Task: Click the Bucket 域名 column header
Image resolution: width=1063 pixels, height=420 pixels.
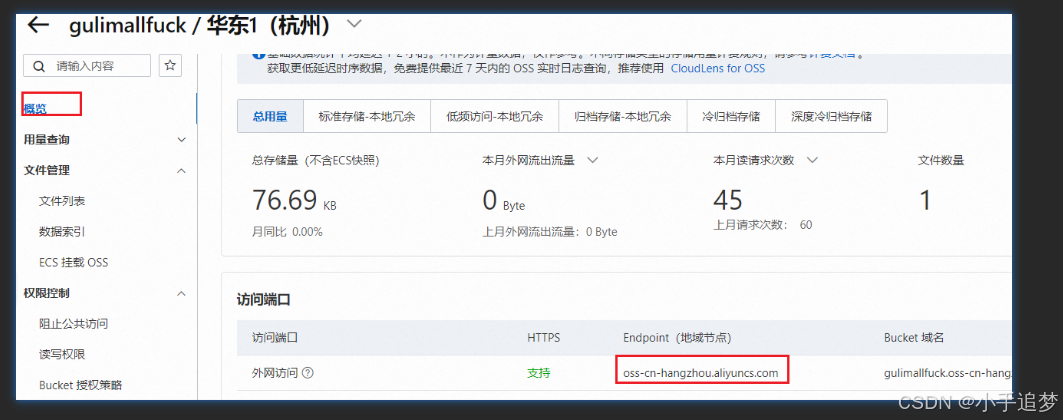Action: point(915,337)
